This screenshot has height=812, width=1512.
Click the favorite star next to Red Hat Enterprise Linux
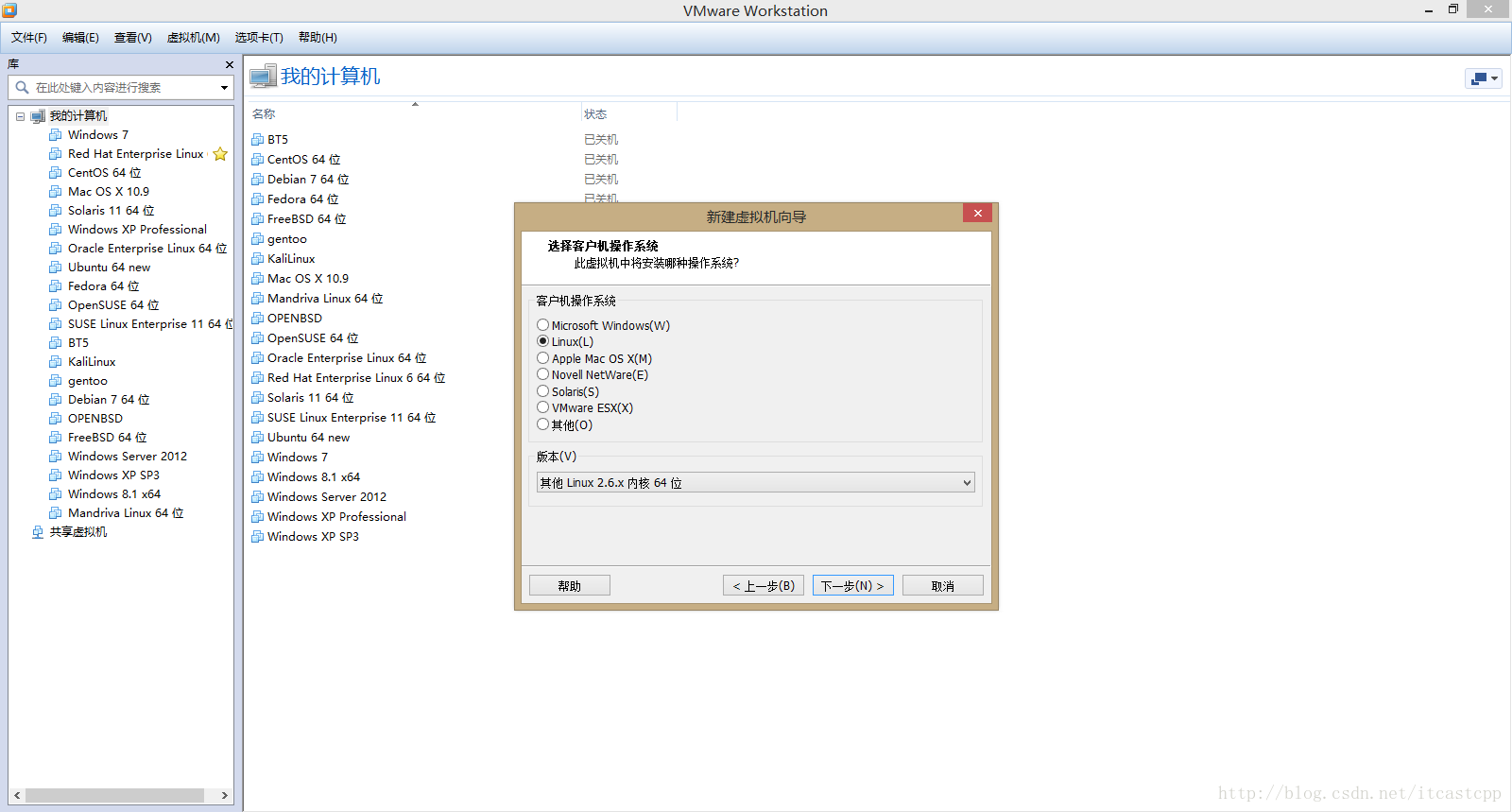pyautogui.click(x=220, y=154)
